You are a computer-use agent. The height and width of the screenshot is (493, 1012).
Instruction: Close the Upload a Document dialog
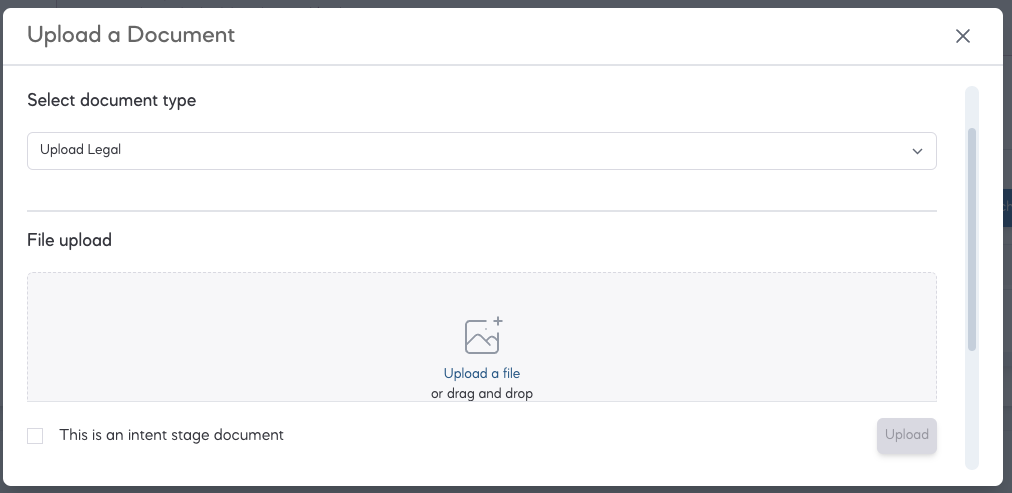(962, 36)
